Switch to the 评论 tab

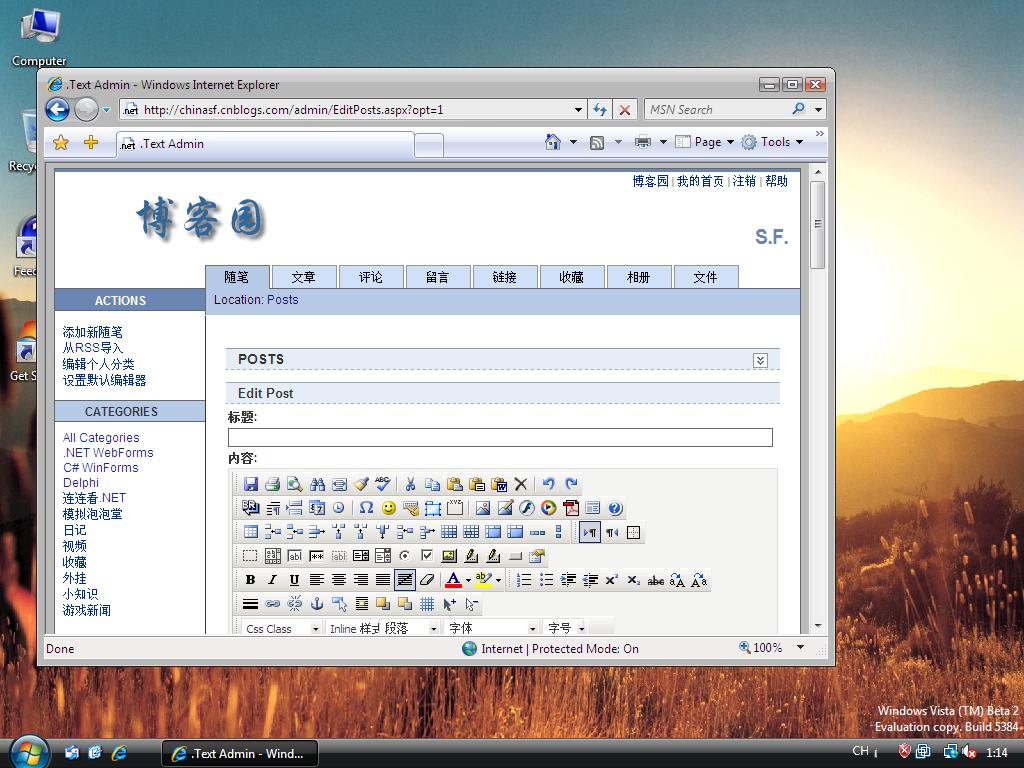click(x=371, y=277)
